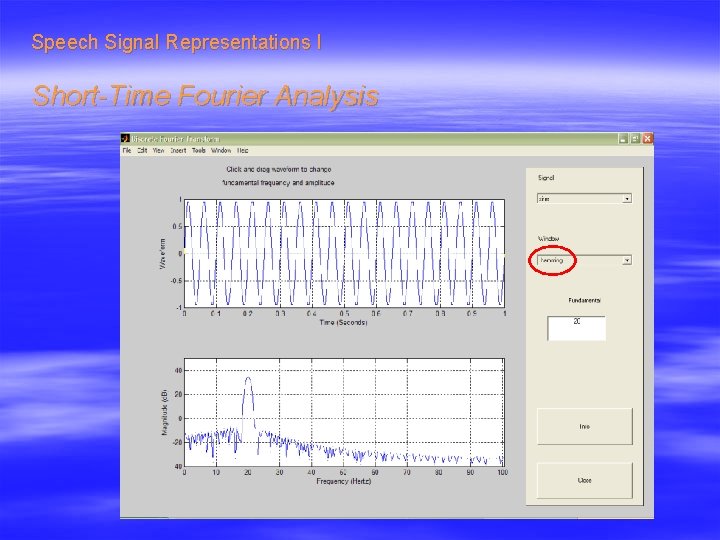
Task: Close the window using the red X
Action: 647,139
